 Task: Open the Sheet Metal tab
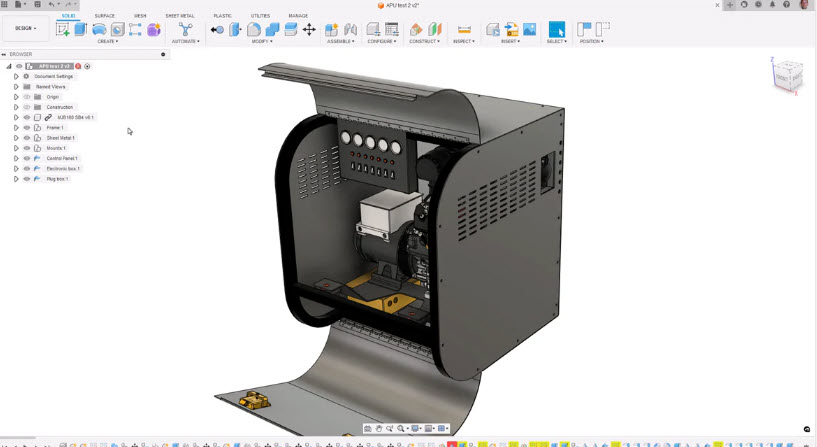tap(180, 16)
